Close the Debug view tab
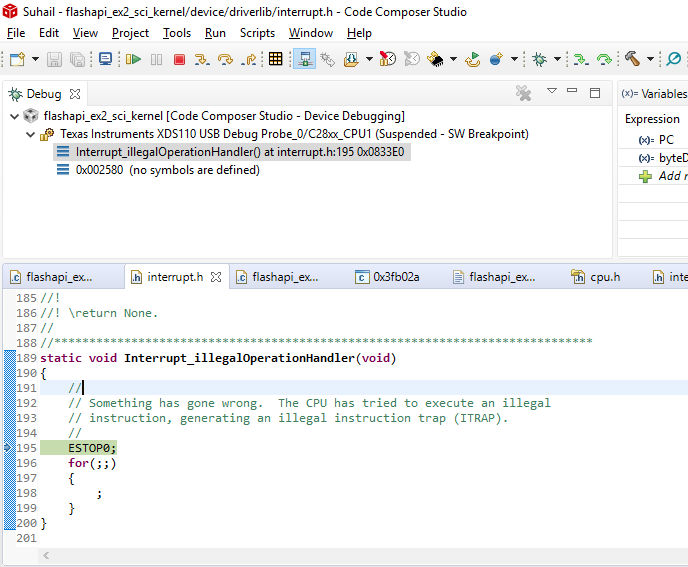The image size is (688, 567). coord(75,94)
